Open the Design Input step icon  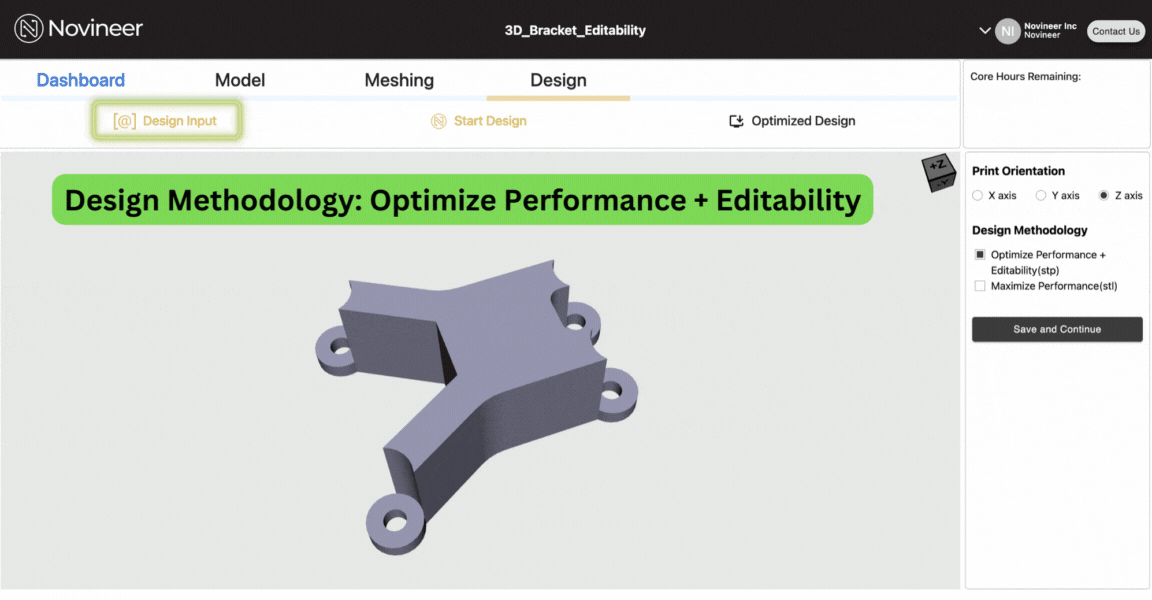[x=124, y=120]
